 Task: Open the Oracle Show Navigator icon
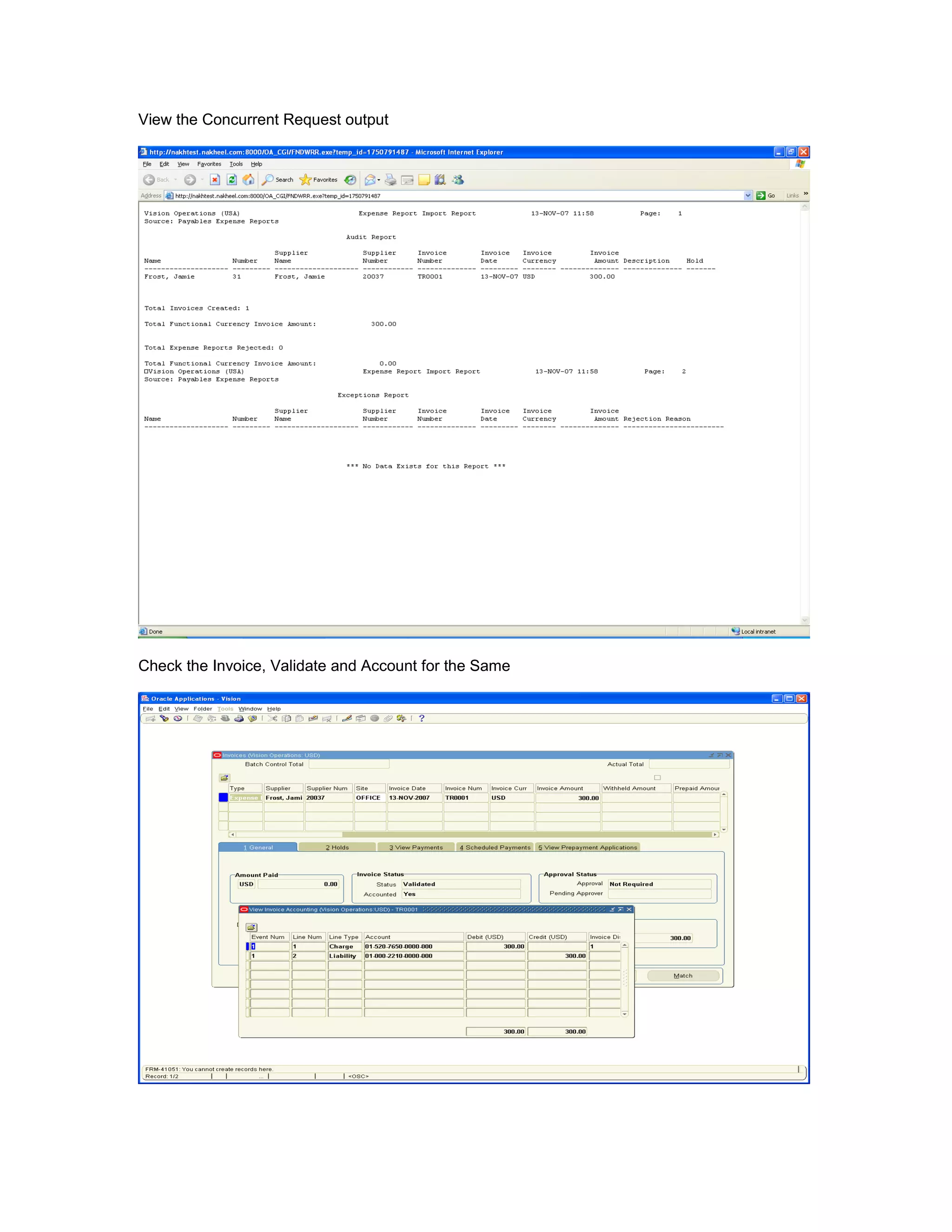pyautogui.click(x=178, y=718)
